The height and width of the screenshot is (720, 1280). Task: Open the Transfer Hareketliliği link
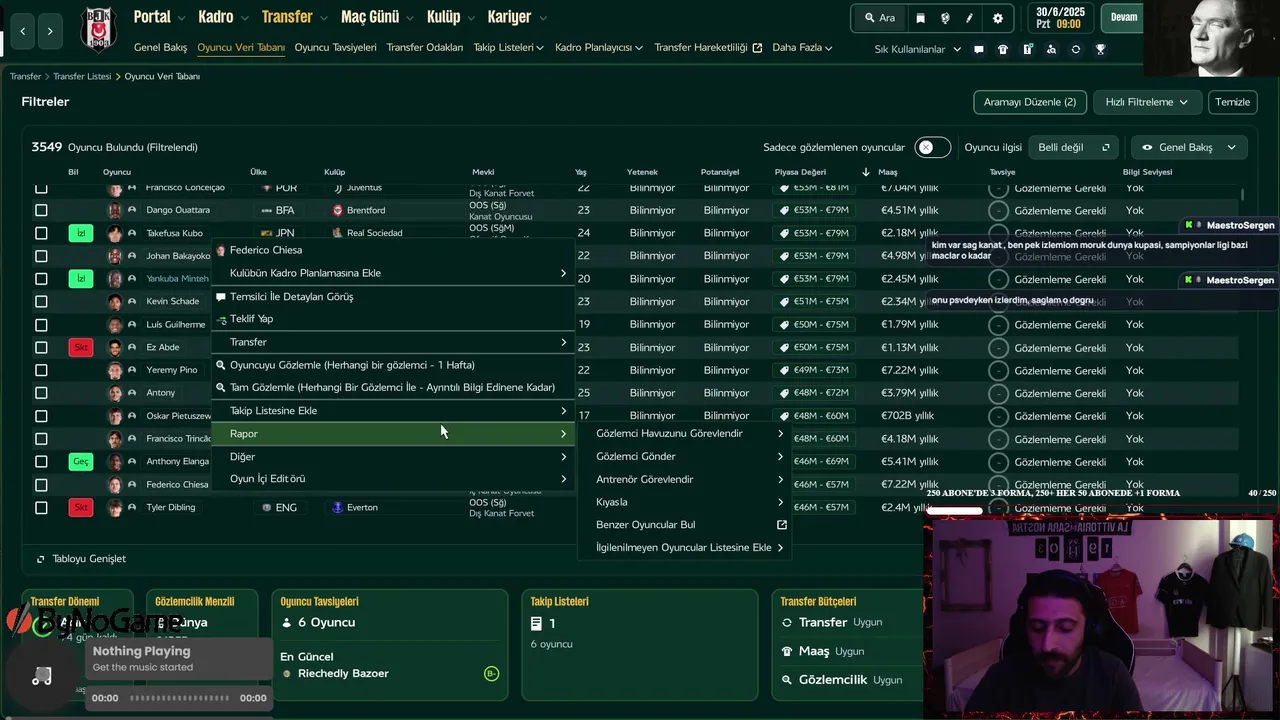(x=708, y=47)
